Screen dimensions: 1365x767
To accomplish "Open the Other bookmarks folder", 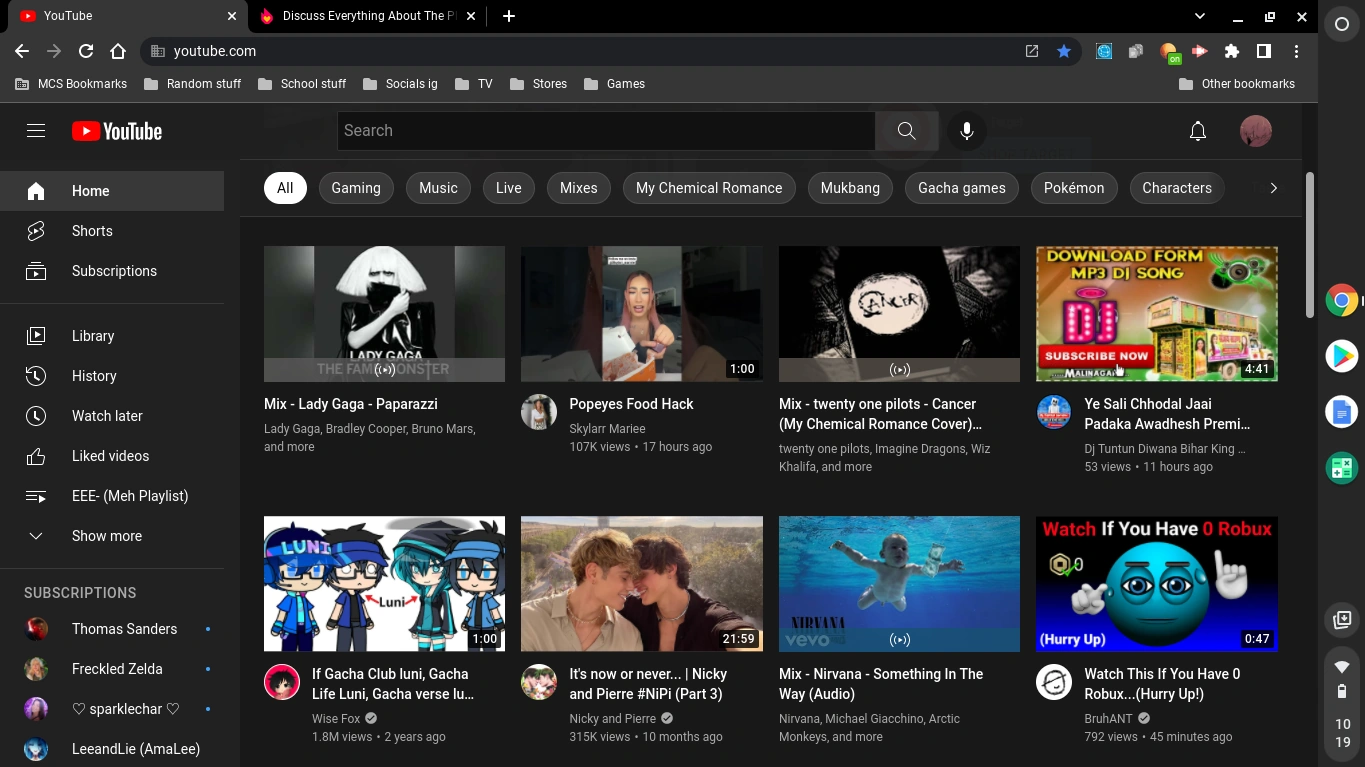I will click(1237, 84).
